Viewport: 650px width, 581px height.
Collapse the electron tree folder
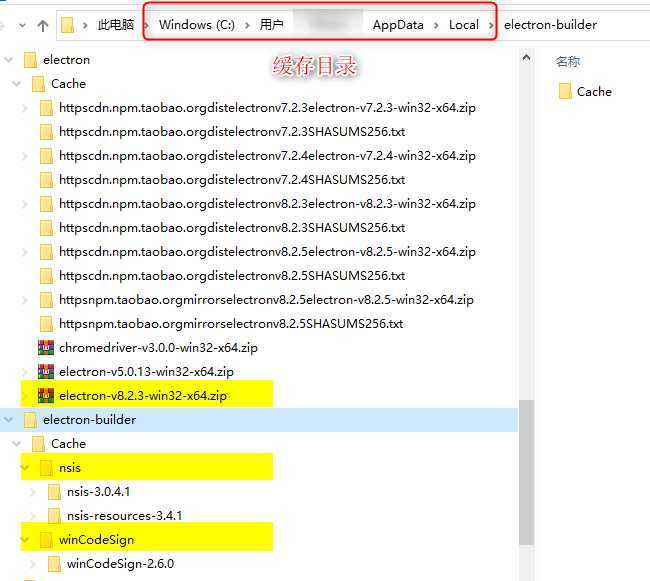click(x=9, y=60)
